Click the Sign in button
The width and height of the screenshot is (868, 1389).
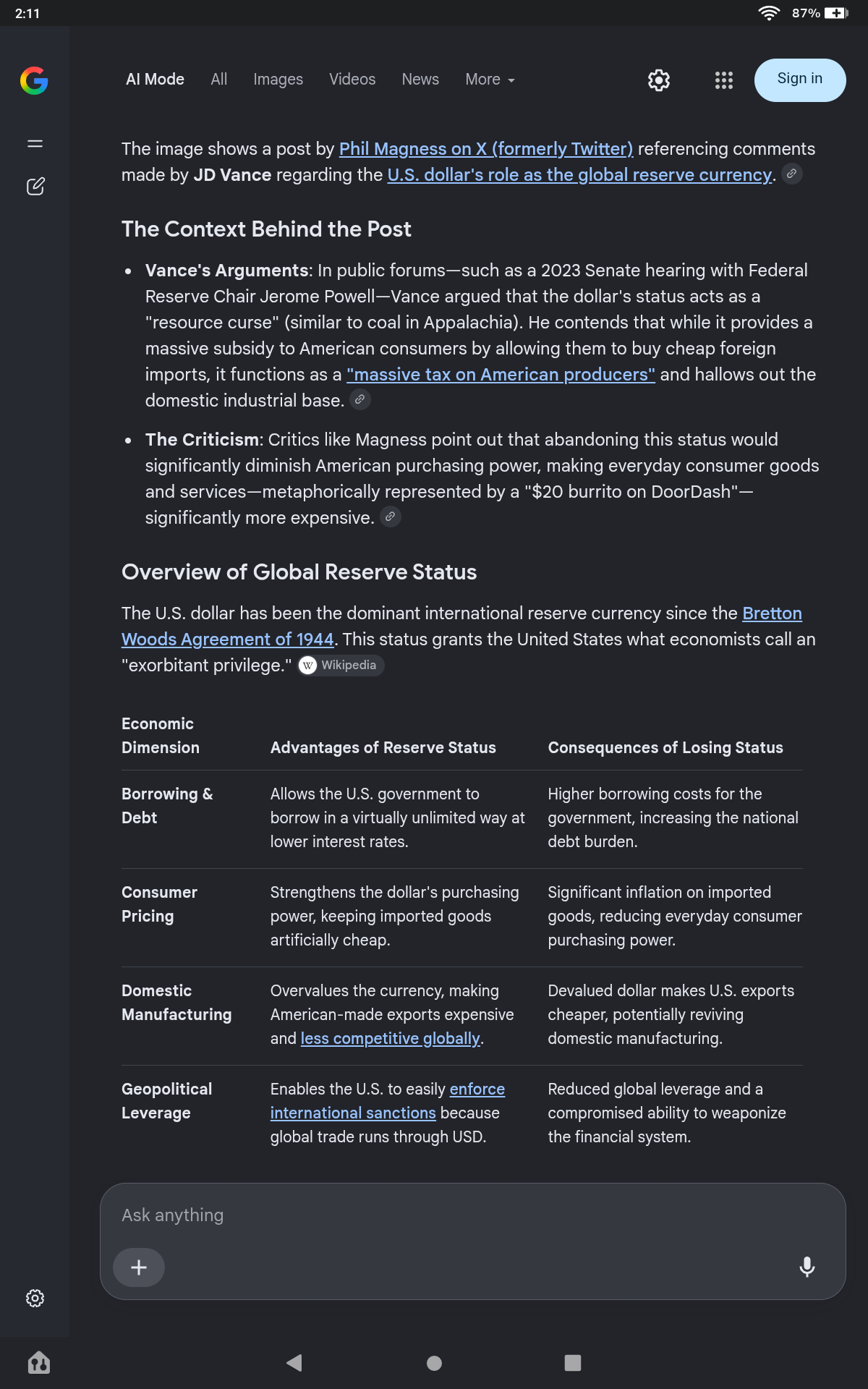point(800,80)
